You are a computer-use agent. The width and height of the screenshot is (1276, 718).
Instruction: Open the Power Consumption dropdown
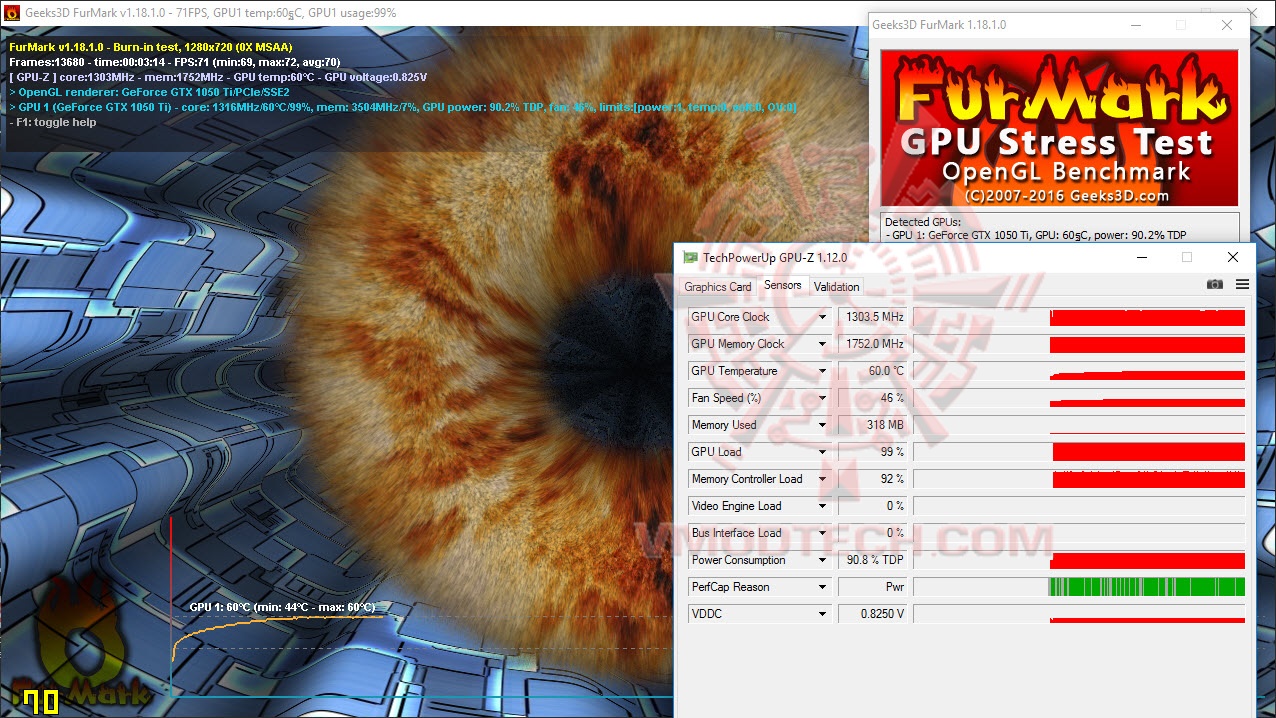[822, 560]
